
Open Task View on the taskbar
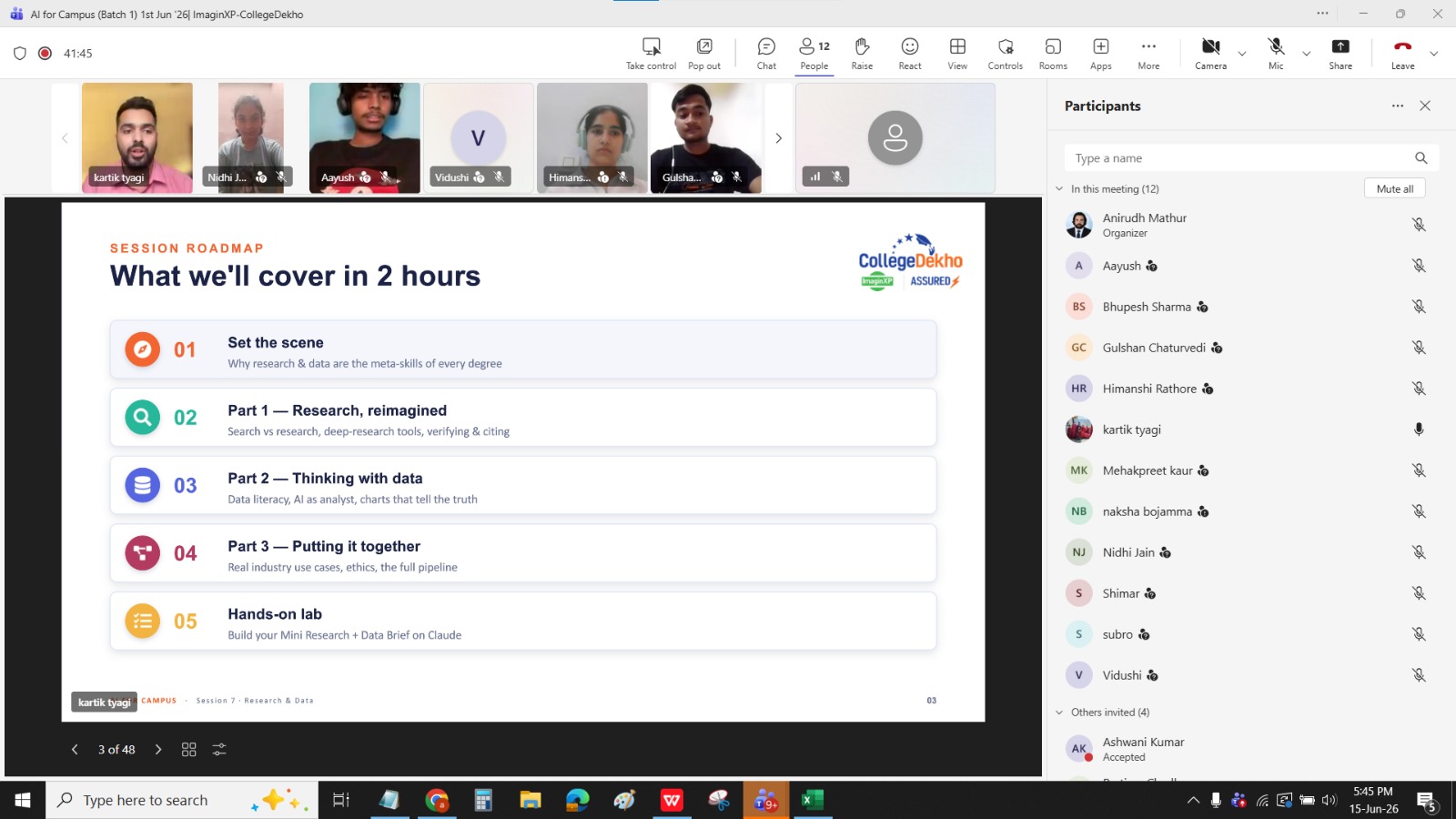pyautogui.click(x=341, y=800)
